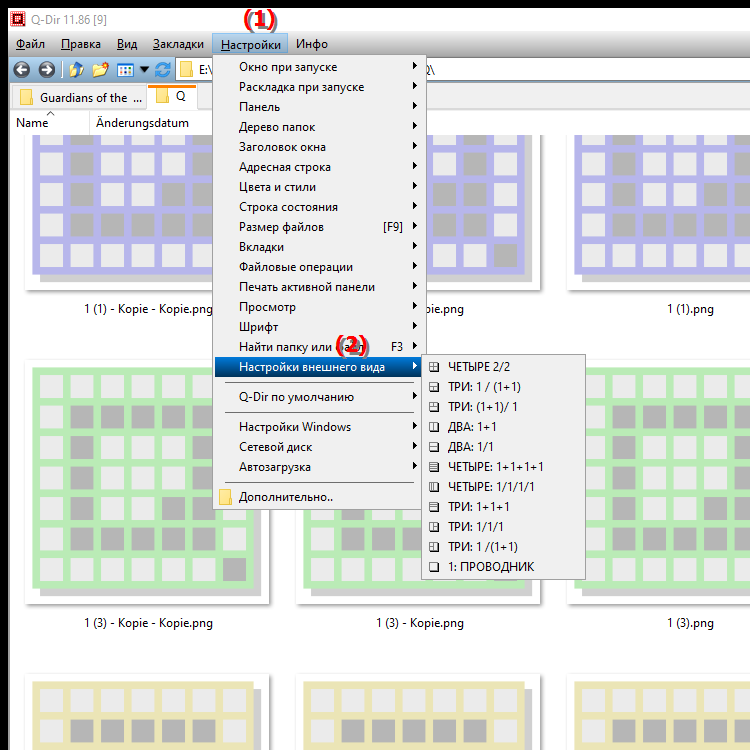Open the Инфо menu
Image resolution: width=750 pixels, height=750 pixels.
point(311,44)
